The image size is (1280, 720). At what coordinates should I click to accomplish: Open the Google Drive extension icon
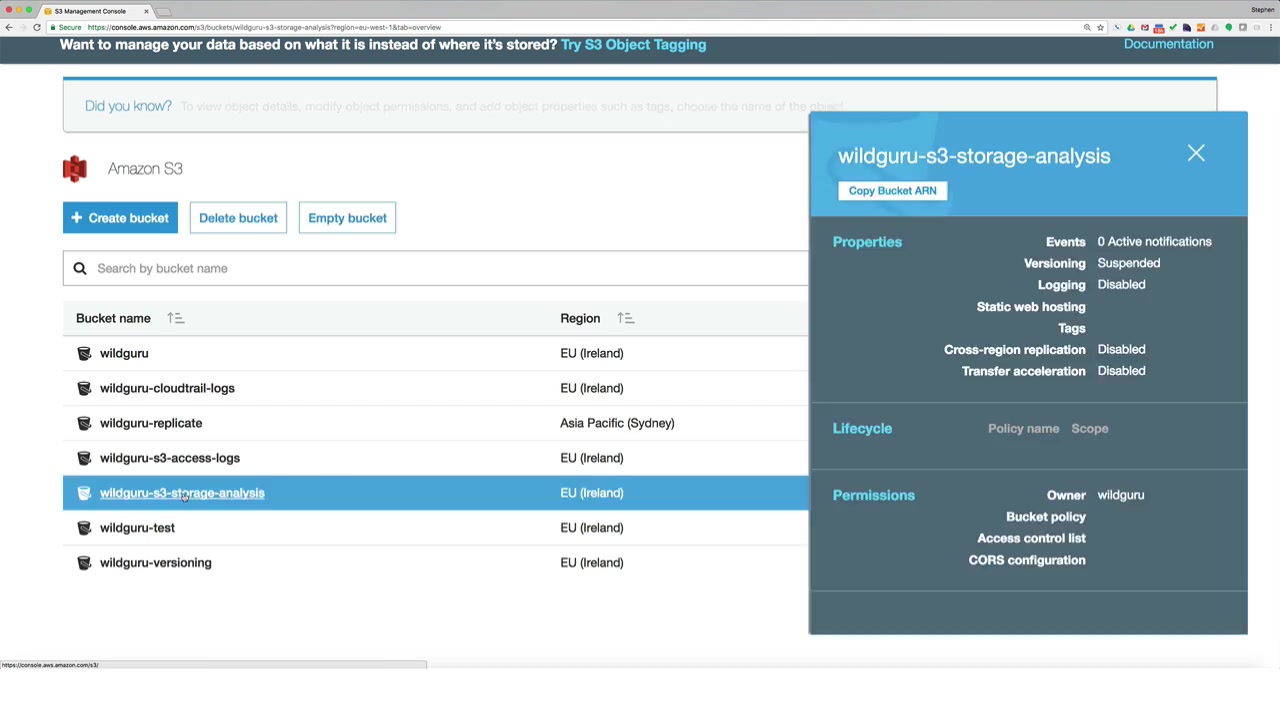point(1131,27)
